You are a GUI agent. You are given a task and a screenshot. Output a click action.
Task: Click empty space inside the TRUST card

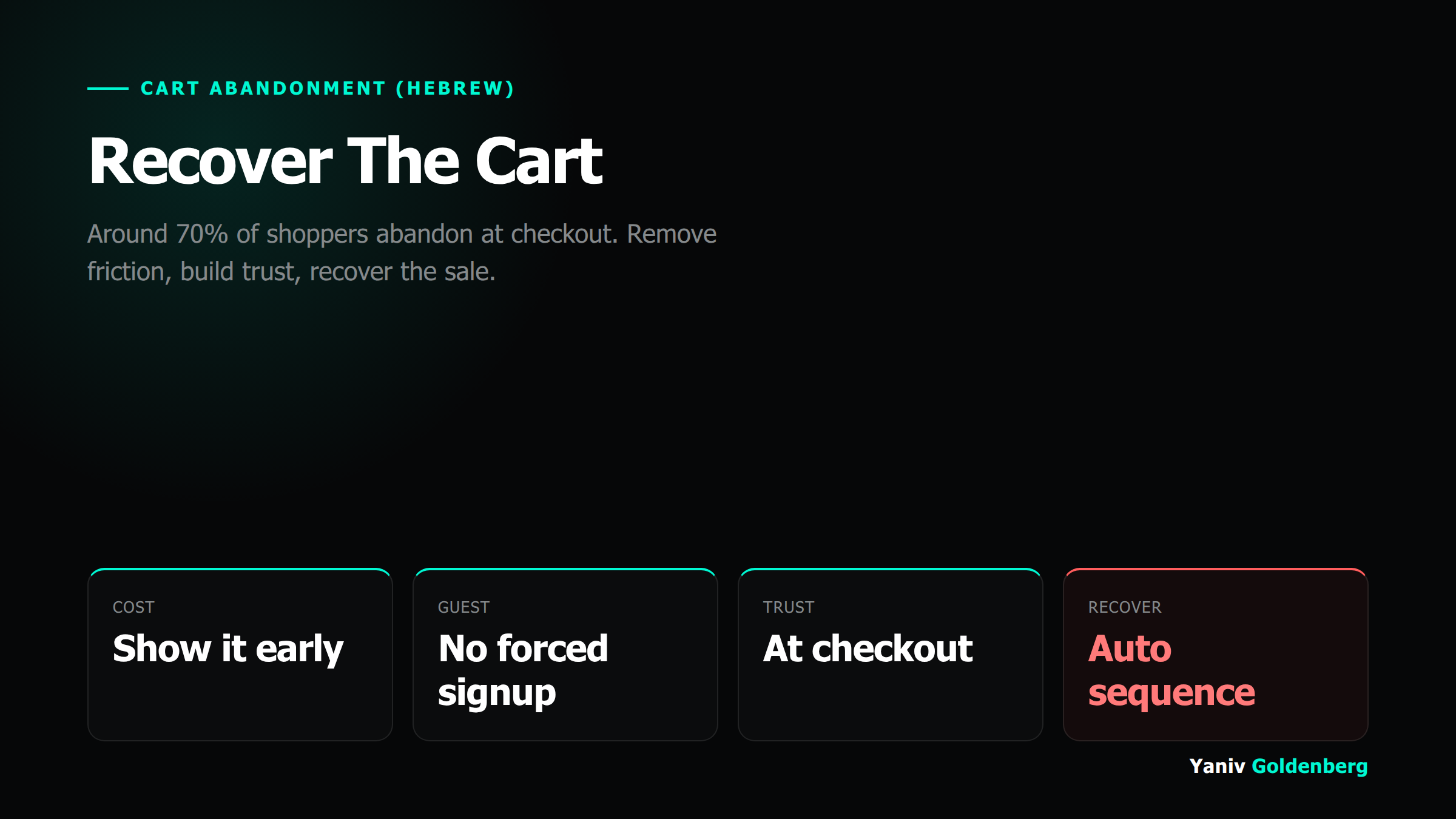tap(891, 707)
